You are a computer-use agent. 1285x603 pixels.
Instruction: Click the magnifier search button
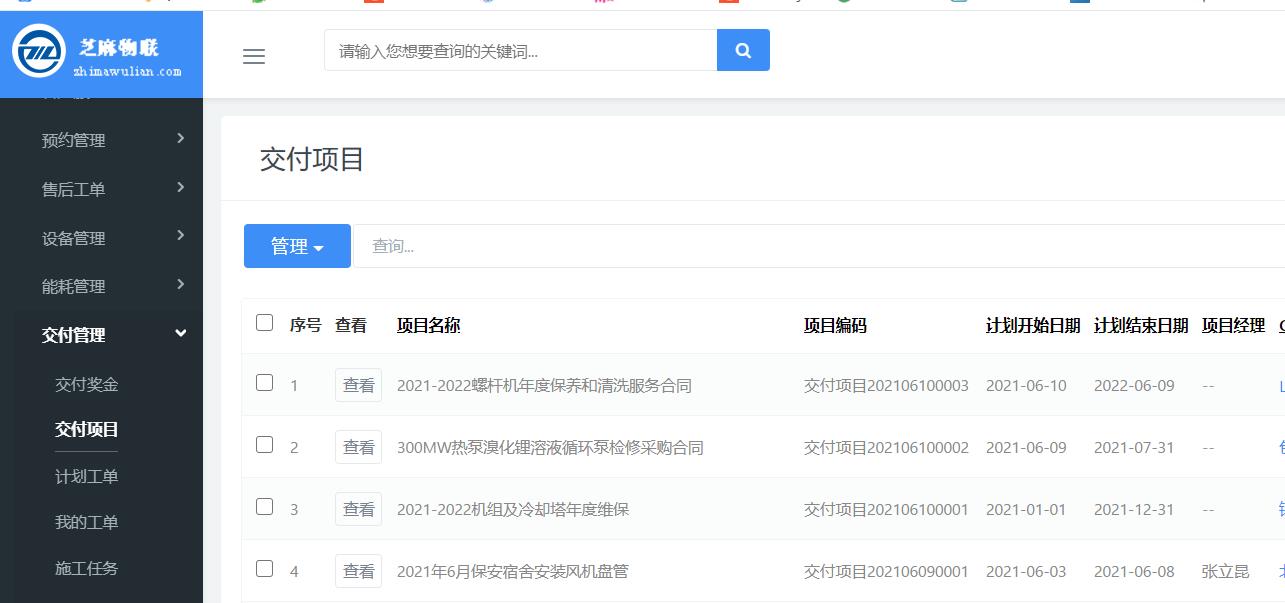(x=743, y=50)
